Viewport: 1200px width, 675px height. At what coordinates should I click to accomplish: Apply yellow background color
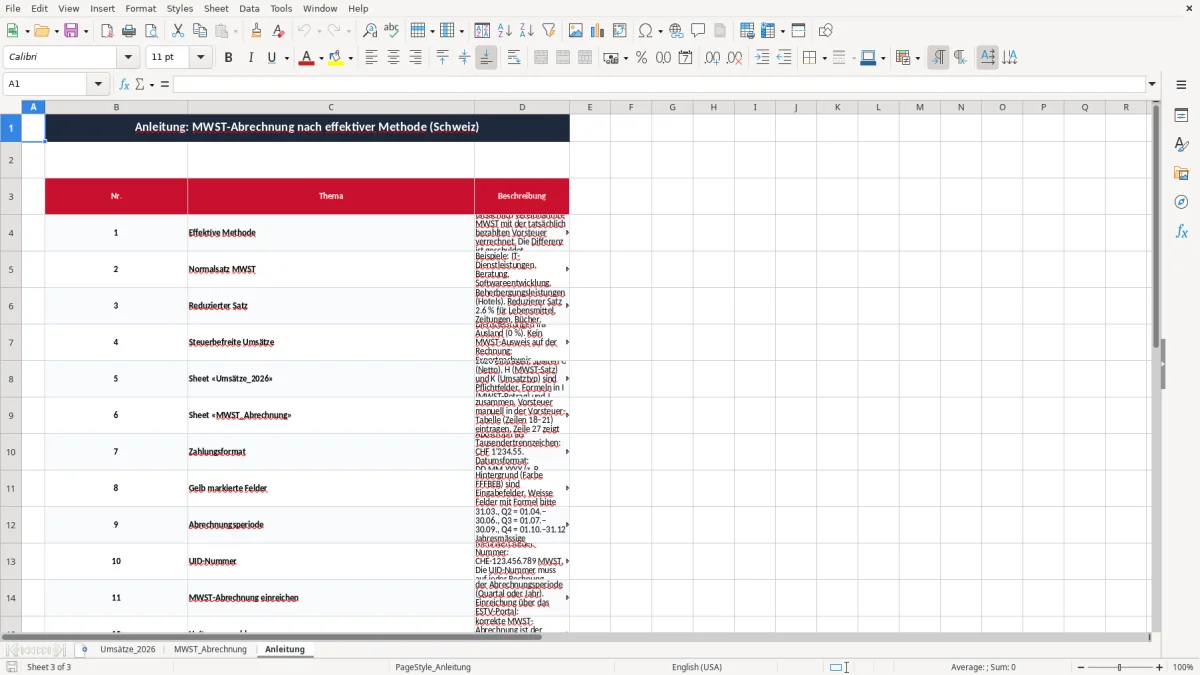[x=337, y=58]
